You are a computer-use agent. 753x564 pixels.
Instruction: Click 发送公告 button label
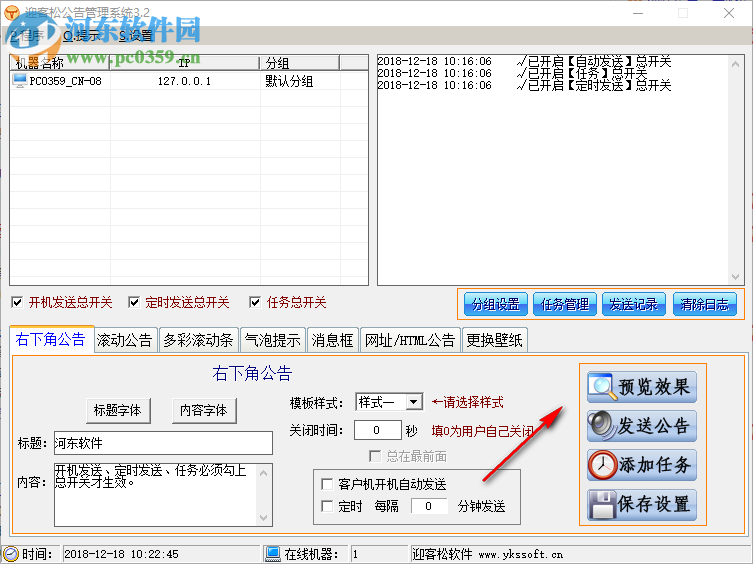[x=655, y=426]
